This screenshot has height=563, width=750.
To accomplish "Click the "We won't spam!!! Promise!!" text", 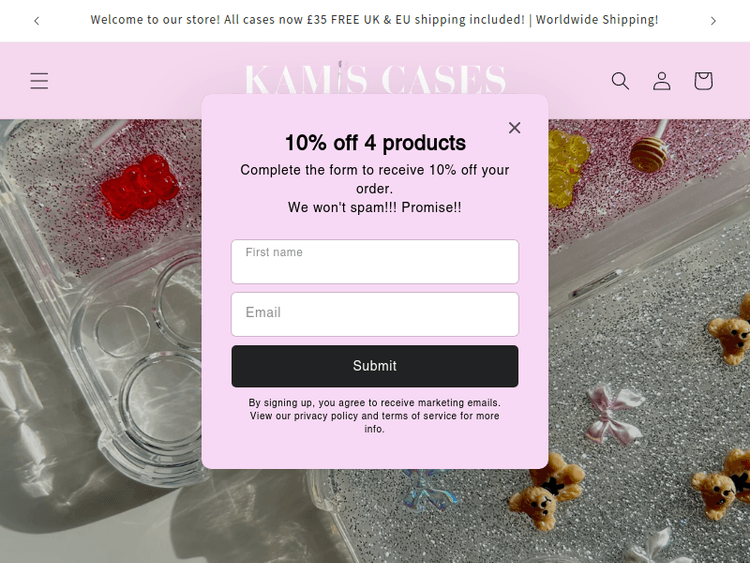I will click(x=375, y=208).
